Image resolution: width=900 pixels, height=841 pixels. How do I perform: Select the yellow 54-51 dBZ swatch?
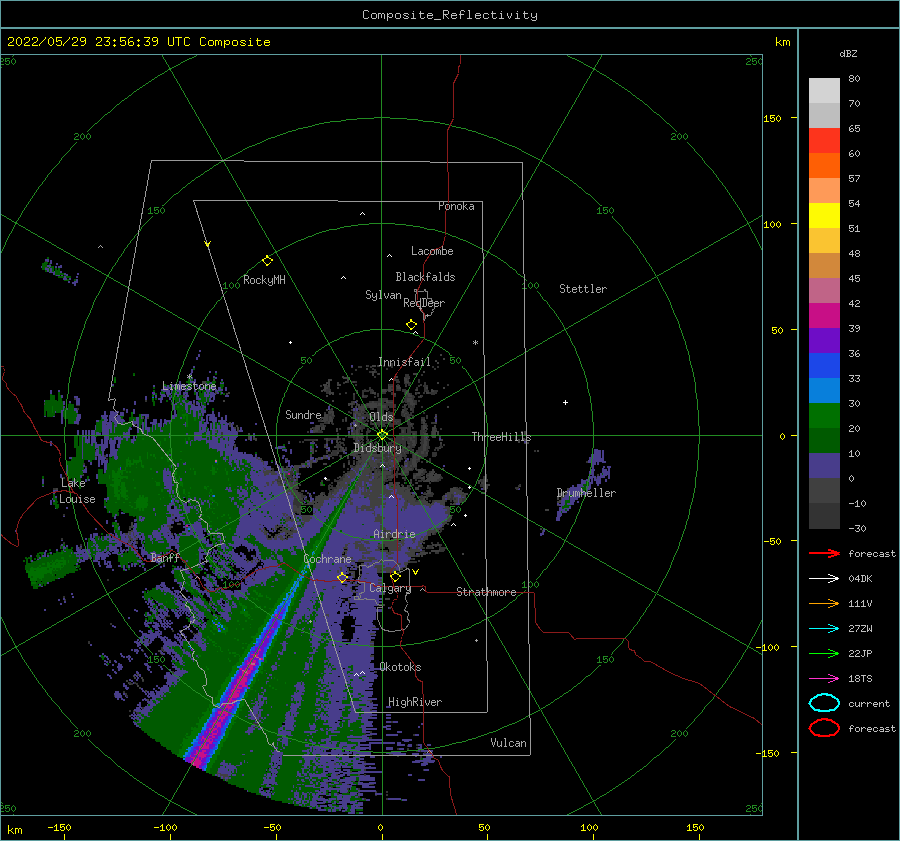824,216
